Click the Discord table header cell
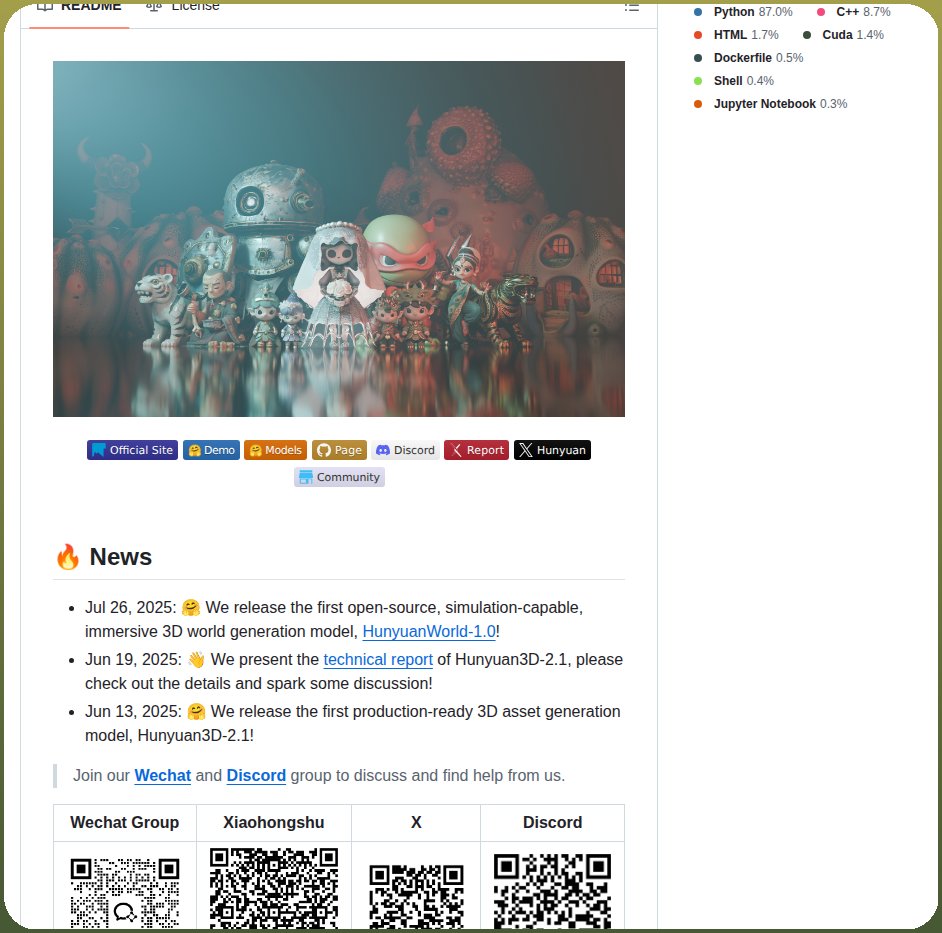 pos(553,822)
